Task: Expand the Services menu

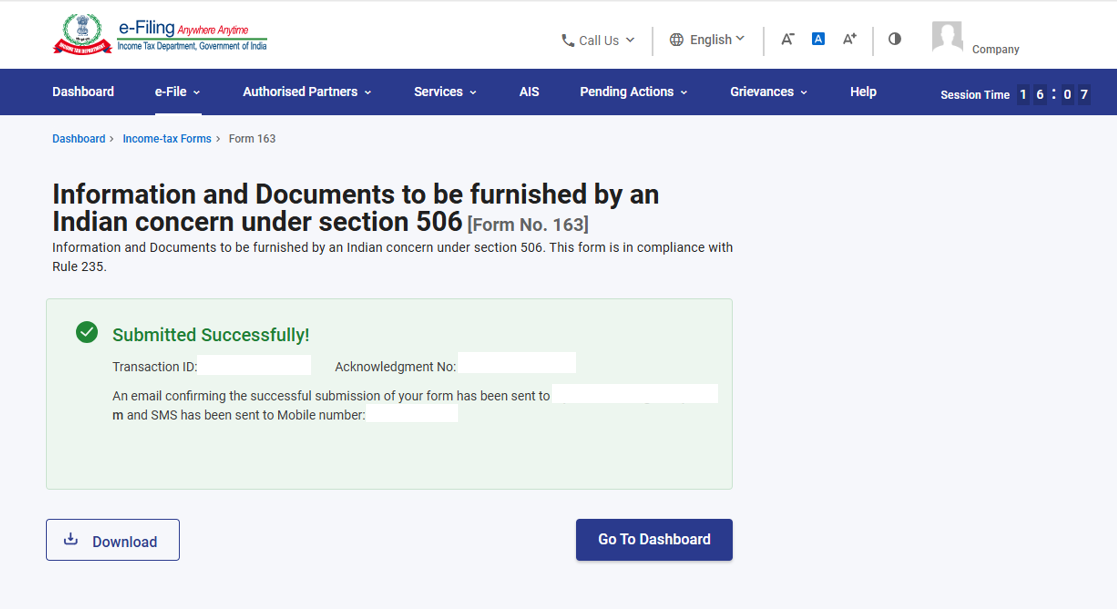Action: (445, 92)
